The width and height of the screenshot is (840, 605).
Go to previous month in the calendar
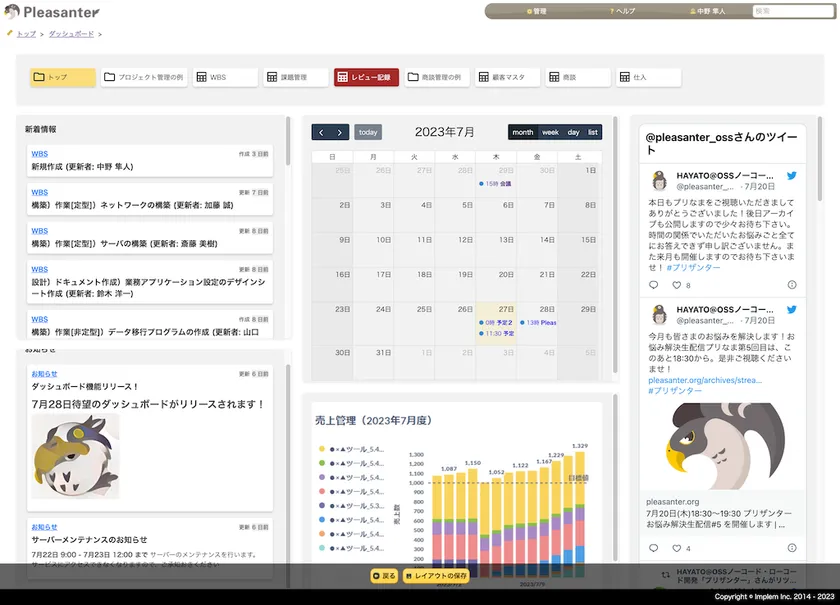[x=321, y=132]
